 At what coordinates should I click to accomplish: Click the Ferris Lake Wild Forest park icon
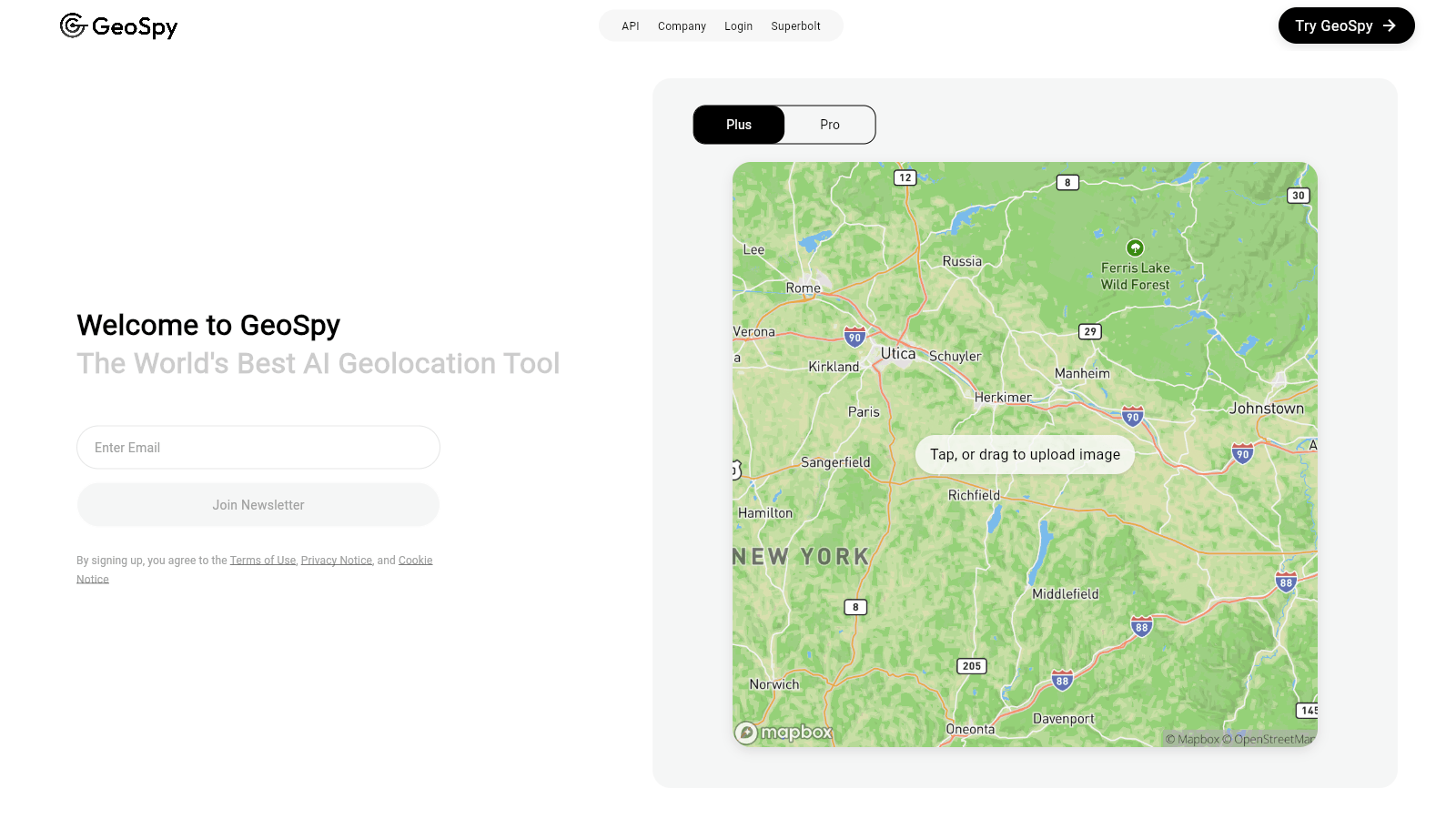[x=1135, y=248]
